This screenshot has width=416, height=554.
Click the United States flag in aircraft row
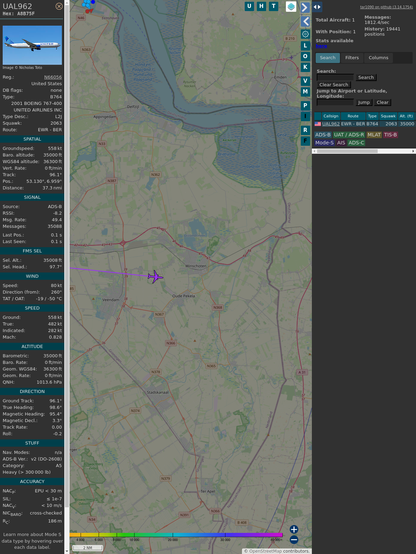pos(318,124)
